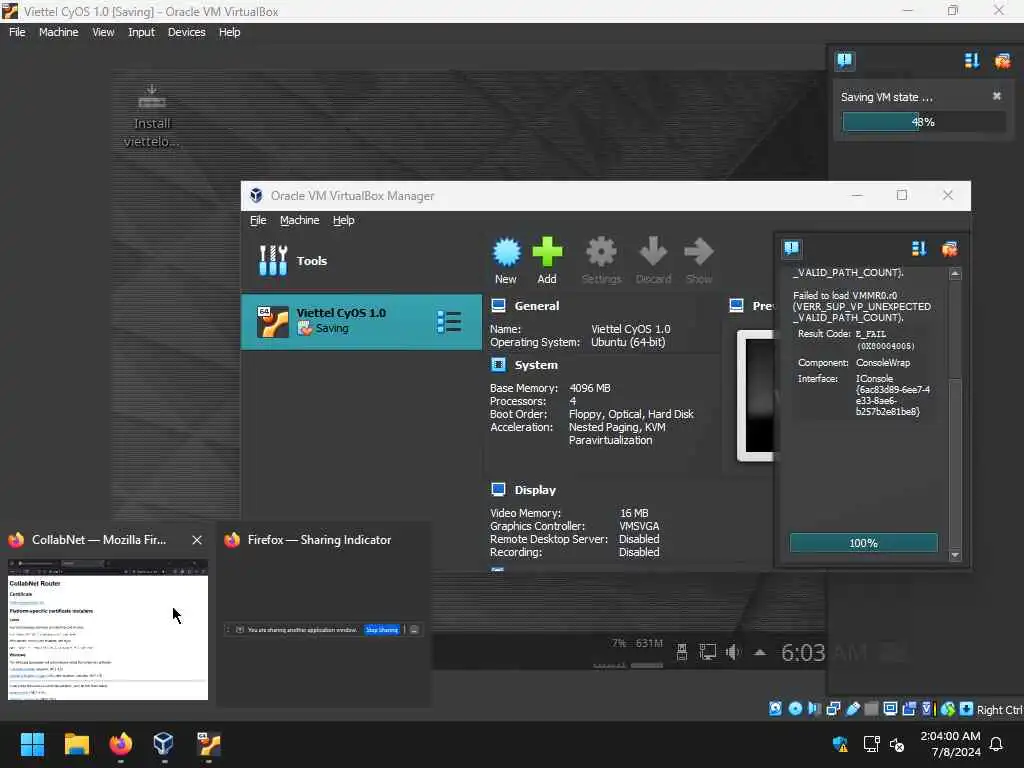Click VirtualBox Manager cube taskbar icon
1024x768 pixels.
point(163,744)
